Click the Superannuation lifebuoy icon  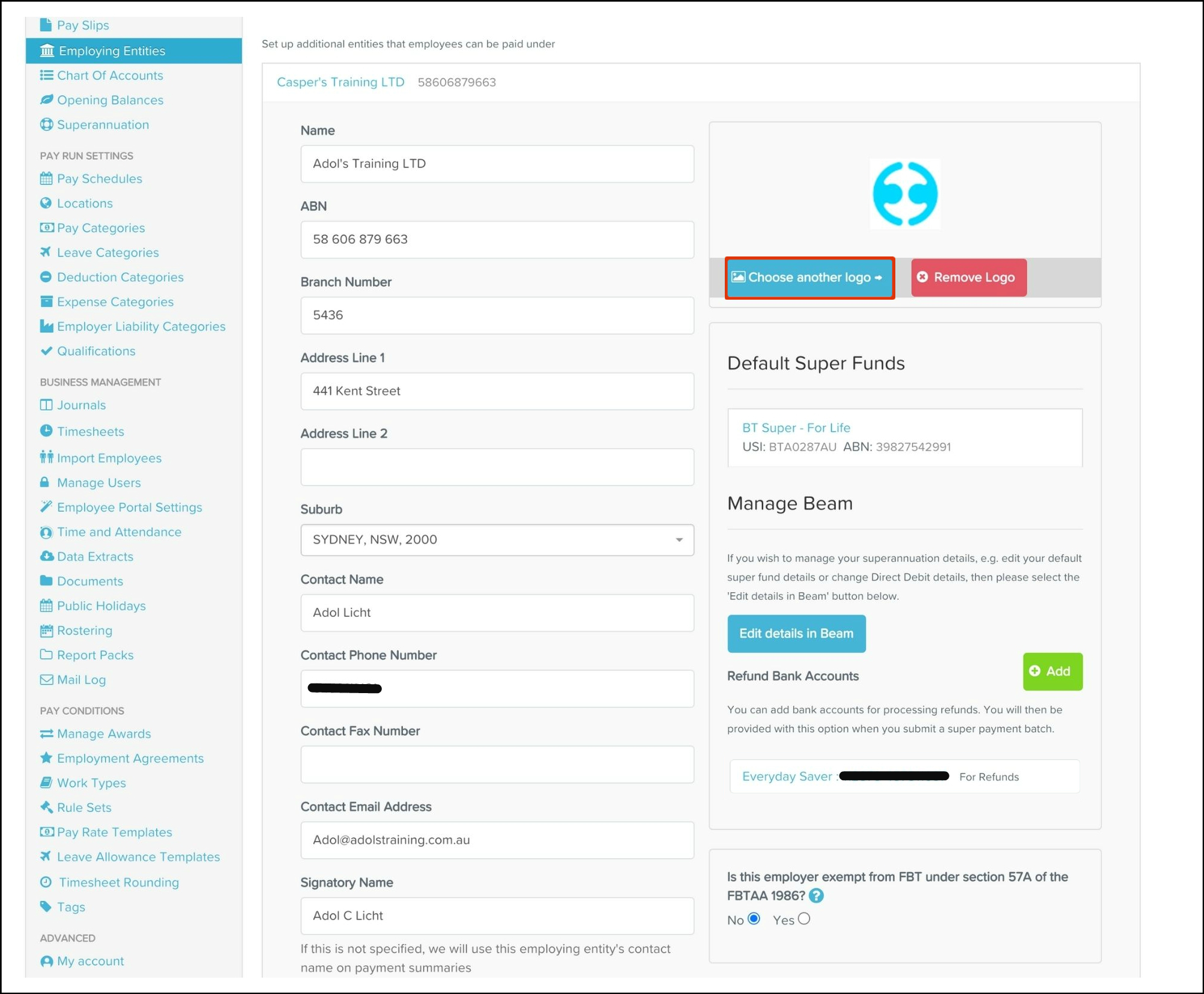[46, 124]
